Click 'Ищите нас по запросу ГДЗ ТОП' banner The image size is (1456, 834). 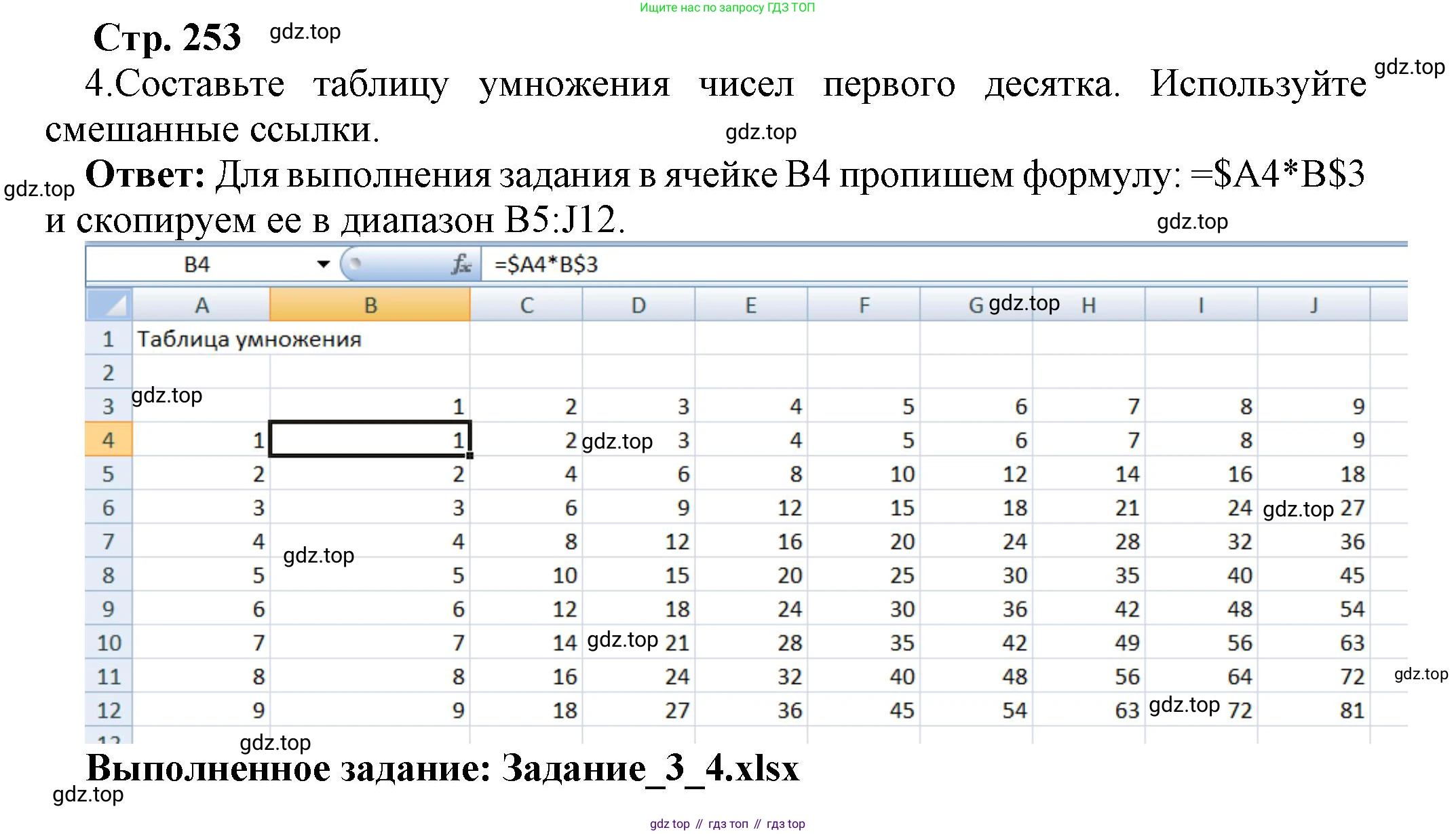(727, 7)
